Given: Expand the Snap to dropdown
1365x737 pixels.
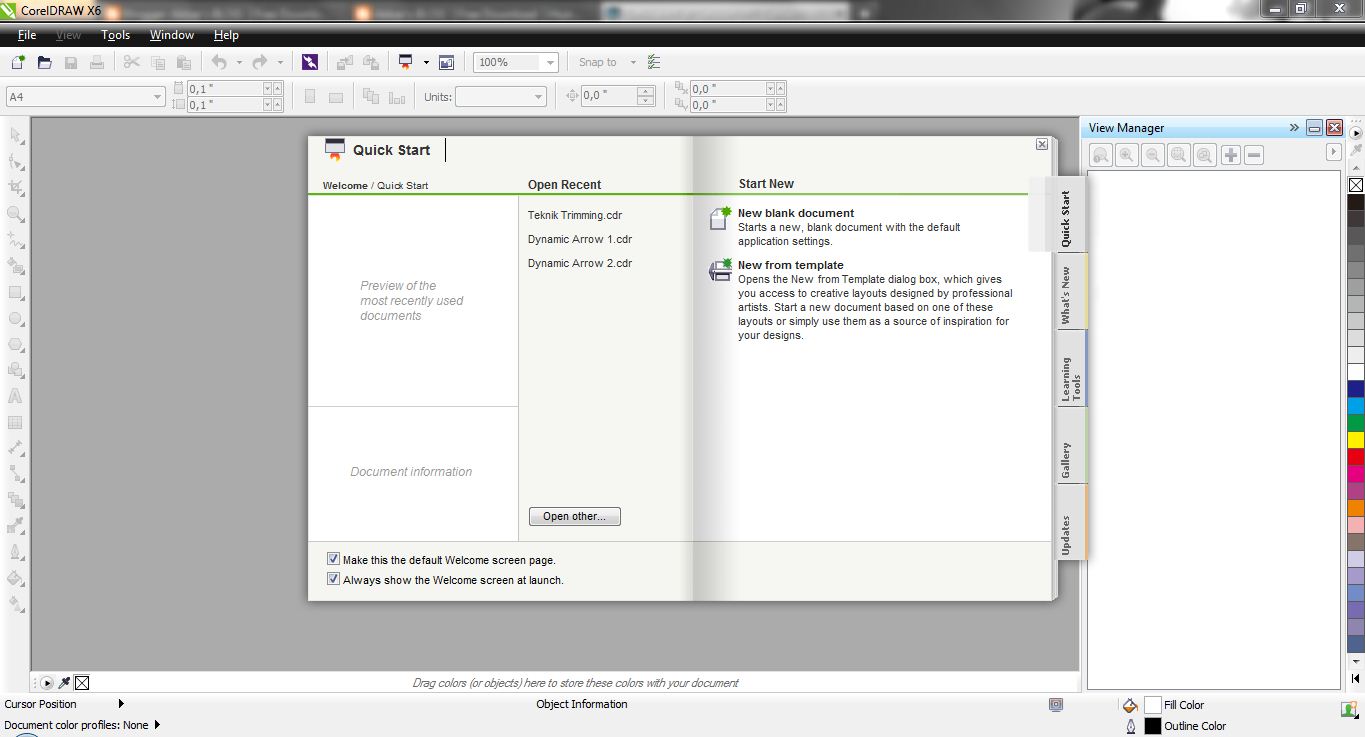Looking at the screenshot, I should [633, 62].
